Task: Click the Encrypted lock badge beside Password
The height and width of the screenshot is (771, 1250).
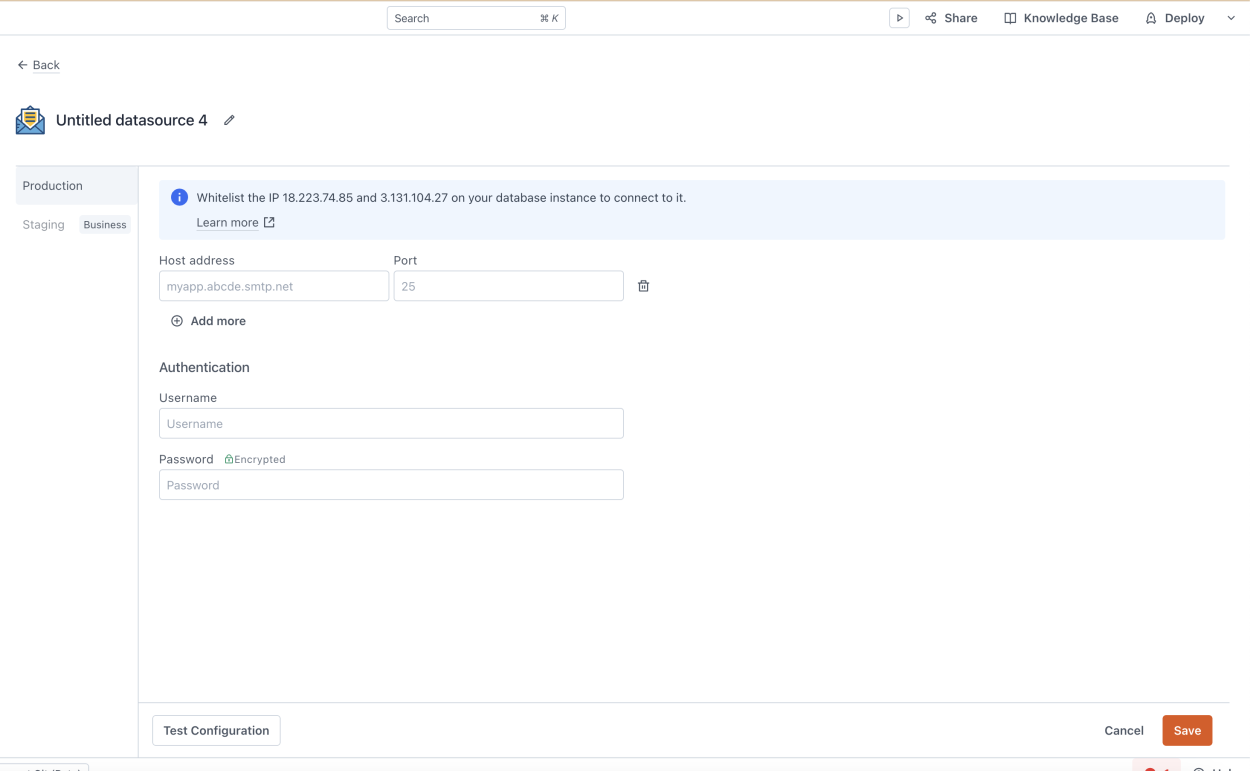Action: click(x=255, y=459)
